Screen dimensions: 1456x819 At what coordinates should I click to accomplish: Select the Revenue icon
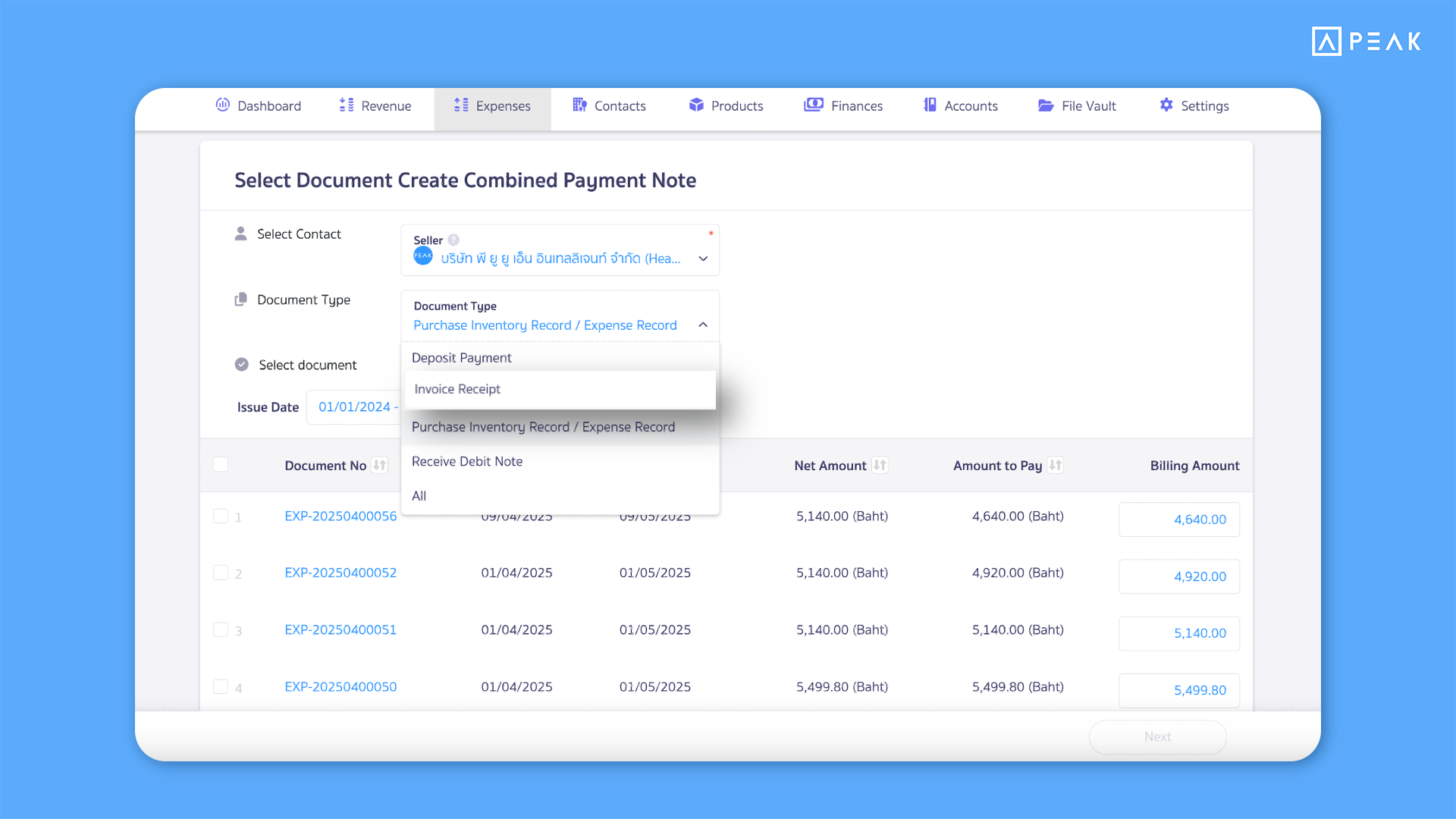point(347,105)
